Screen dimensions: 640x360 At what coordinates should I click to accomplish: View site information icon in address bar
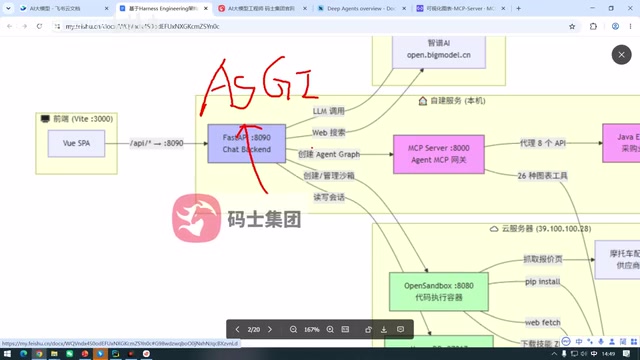57,26
